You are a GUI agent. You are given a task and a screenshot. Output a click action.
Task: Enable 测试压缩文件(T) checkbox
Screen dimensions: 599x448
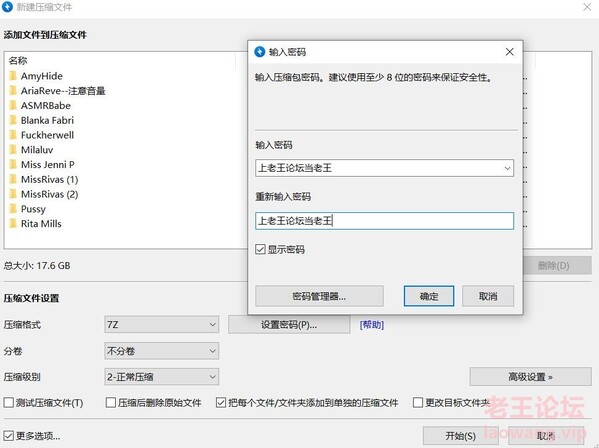point(8,403)
